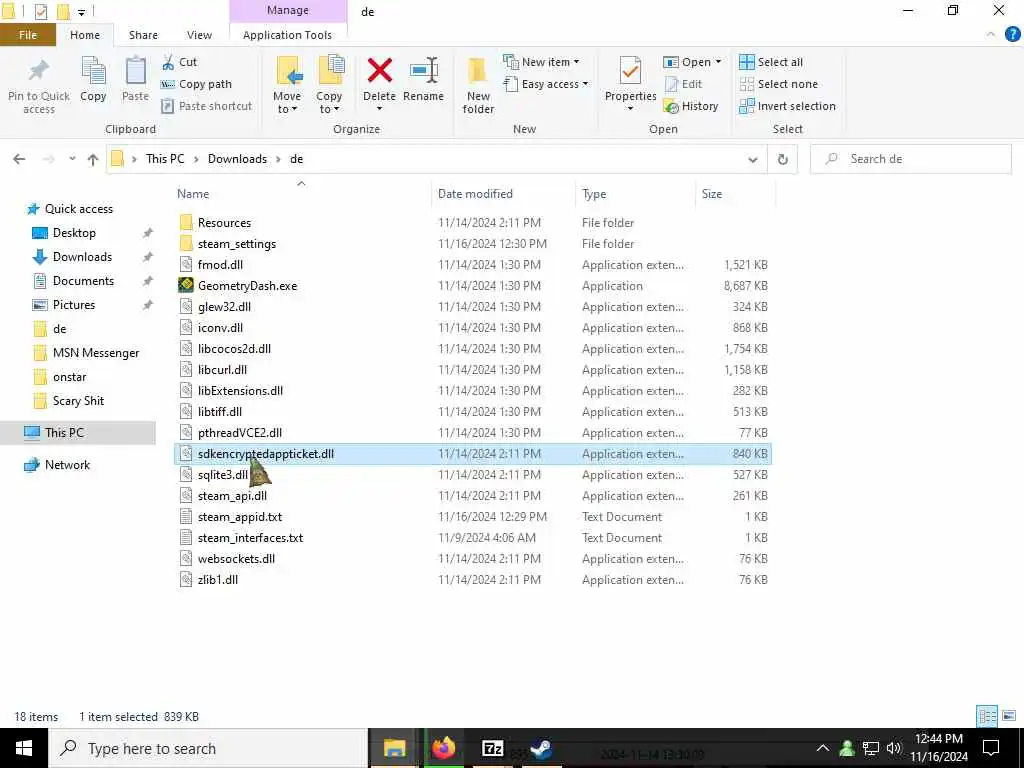1024x768 pixels.
Task: Open 7-Zip from the taskbar
Action: click(x=492, y=748)
